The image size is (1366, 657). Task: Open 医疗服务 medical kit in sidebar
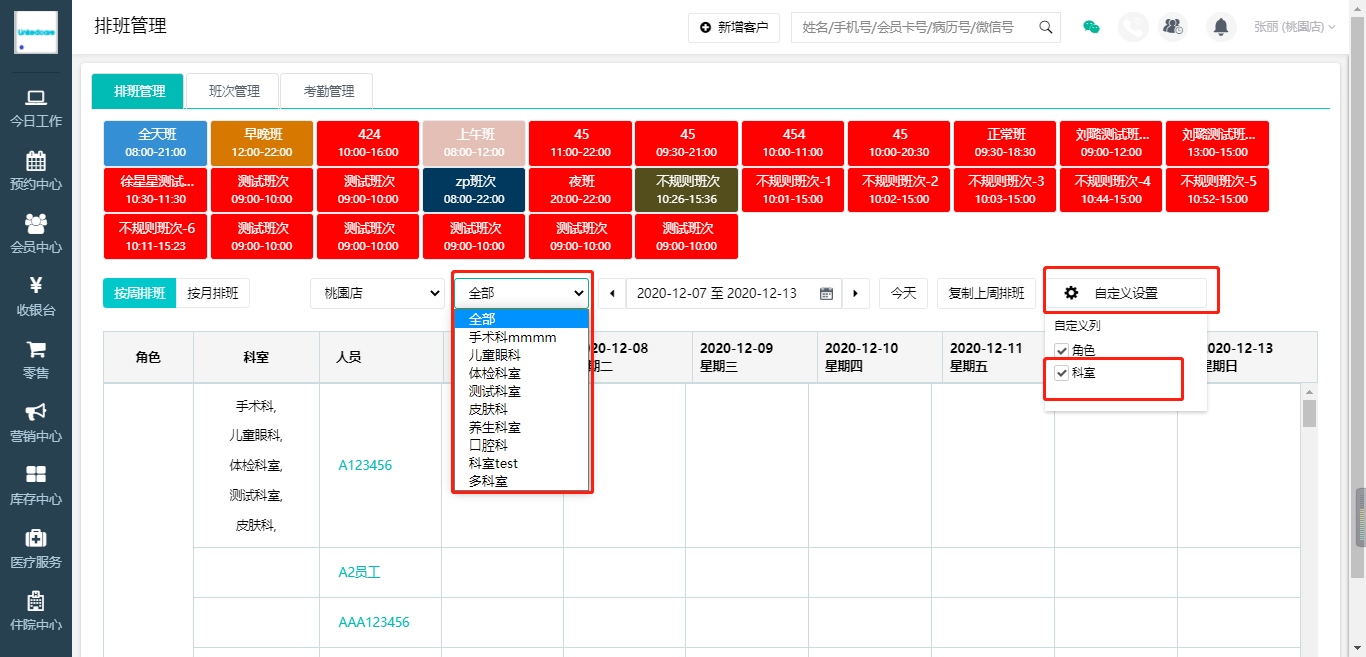click(36, 538)
